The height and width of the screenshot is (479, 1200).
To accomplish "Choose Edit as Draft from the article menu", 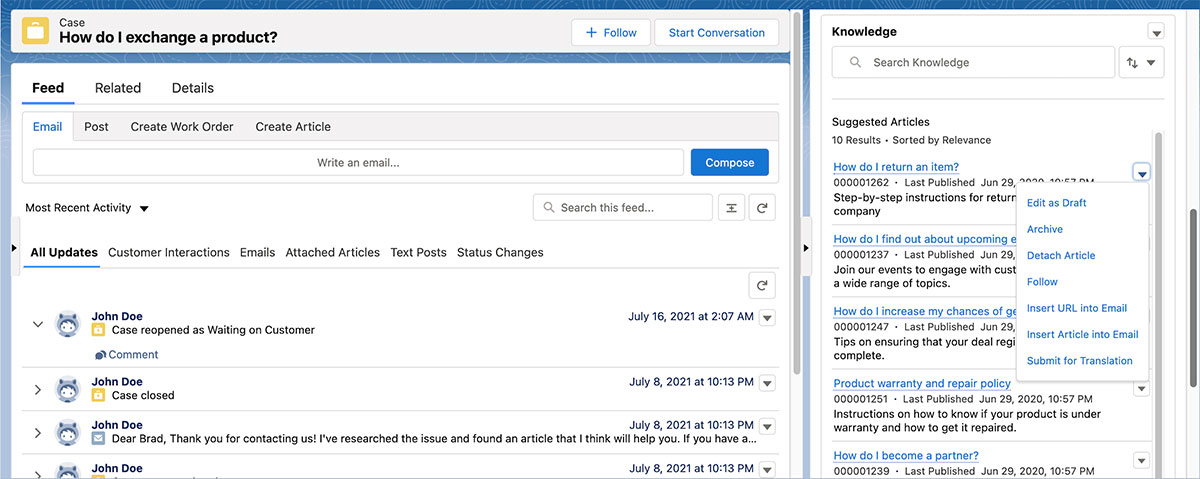I will (1056, 203).
